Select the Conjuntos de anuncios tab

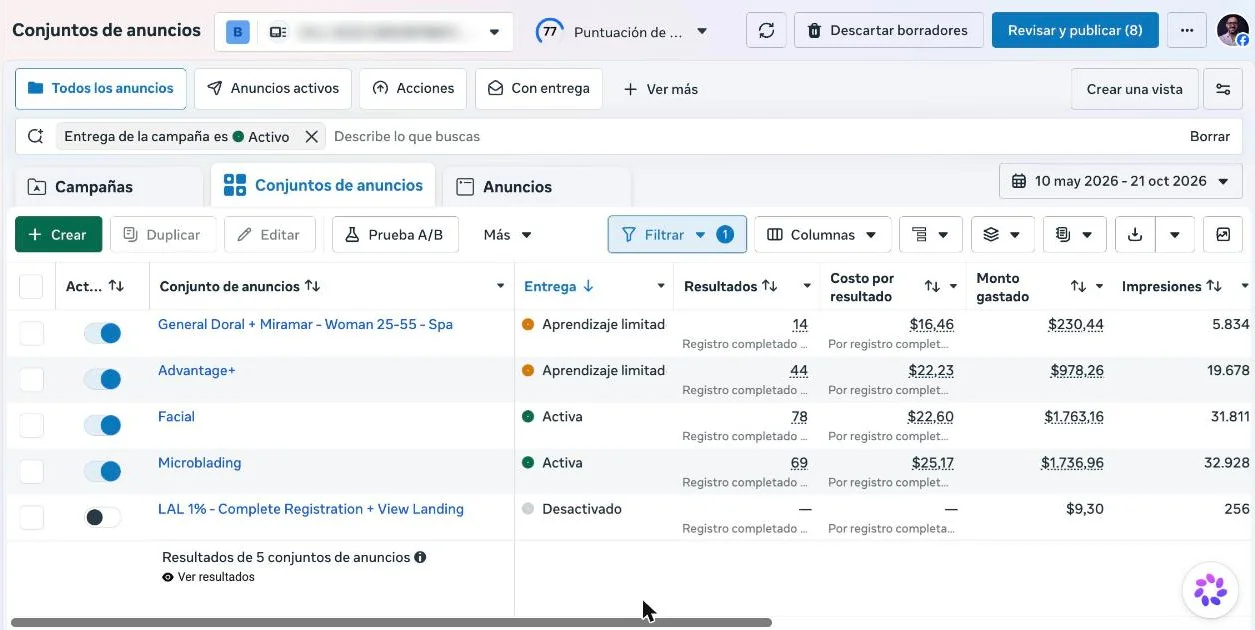pyautogui.click(x=323, y=185)
